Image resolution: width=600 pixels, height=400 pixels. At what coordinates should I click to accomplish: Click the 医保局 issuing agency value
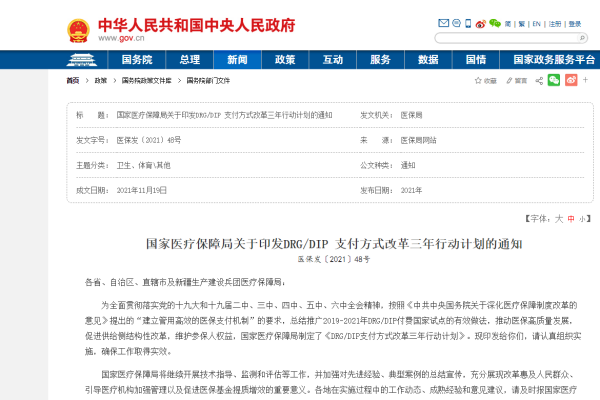[411, 115]
